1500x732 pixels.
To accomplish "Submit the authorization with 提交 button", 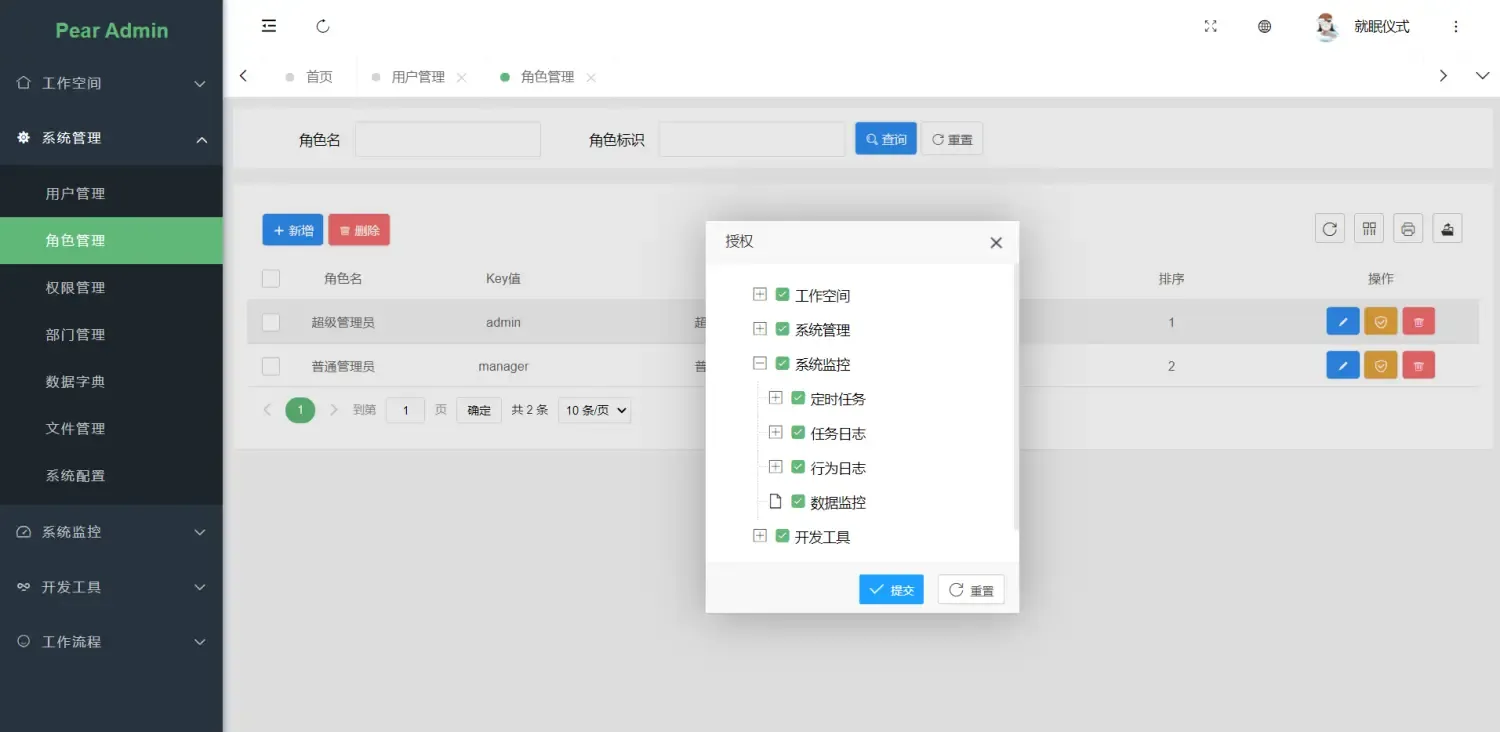I will pos(890,589).
